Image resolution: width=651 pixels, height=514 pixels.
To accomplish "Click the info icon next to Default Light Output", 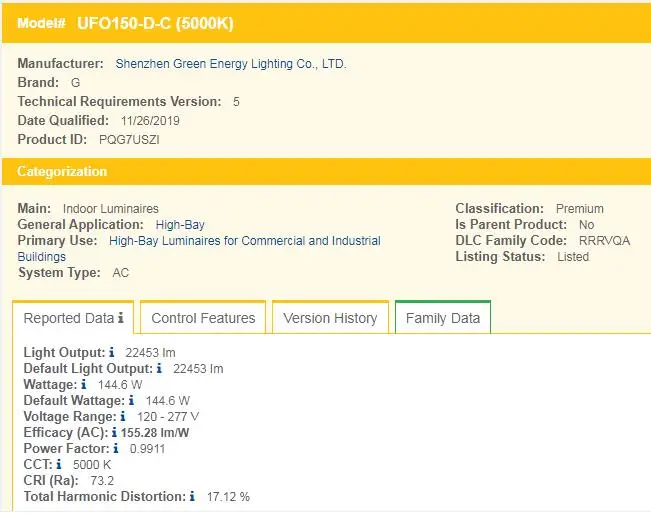I will pyautogui.click(x=159, y=369).
